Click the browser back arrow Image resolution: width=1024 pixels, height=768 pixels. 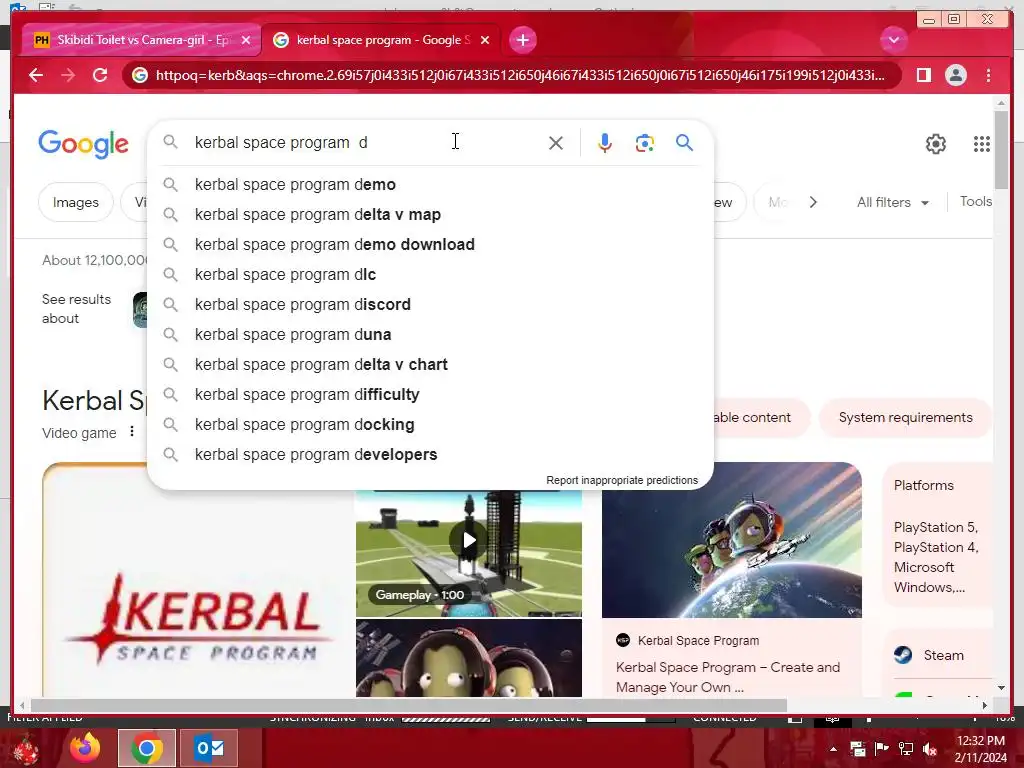36,75
